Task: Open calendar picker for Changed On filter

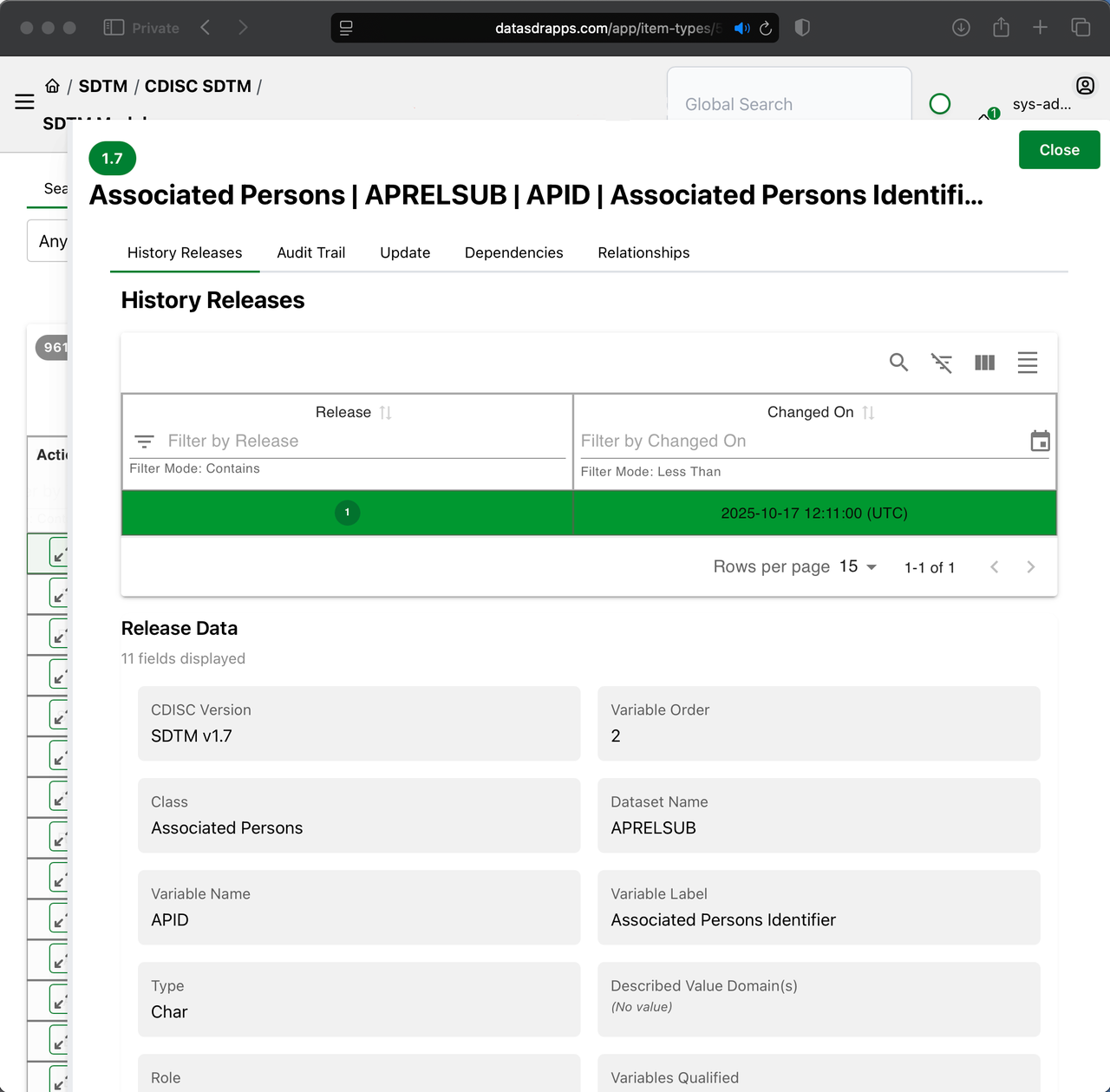Action: click(x=1040, y=441)
